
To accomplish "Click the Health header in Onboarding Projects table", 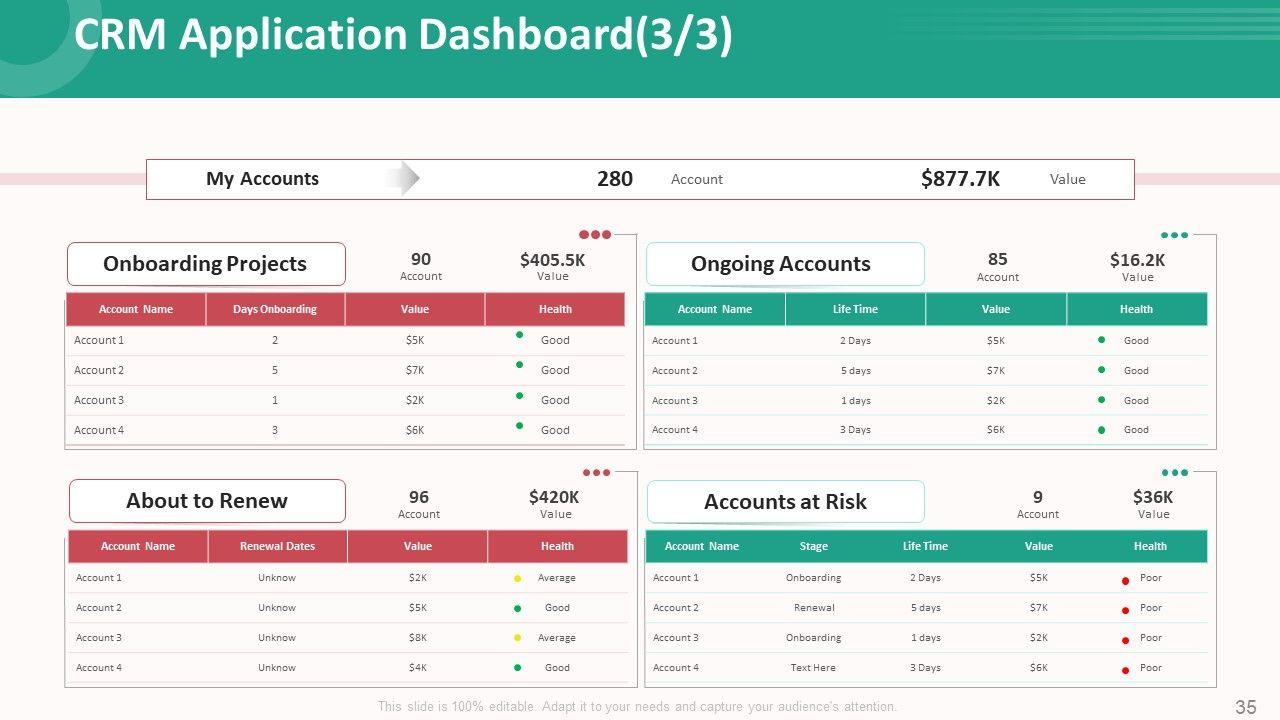I will (x=555, y=309).
